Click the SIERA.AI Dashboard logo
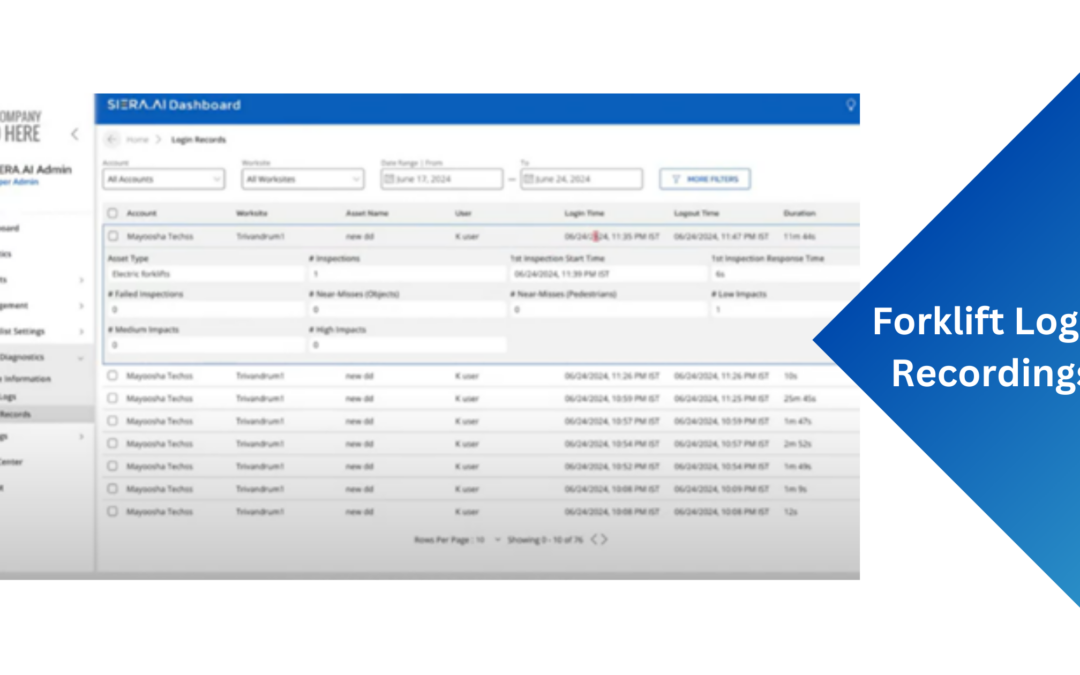This screenshot has width=1080, height=675. [x=174, y=105]
